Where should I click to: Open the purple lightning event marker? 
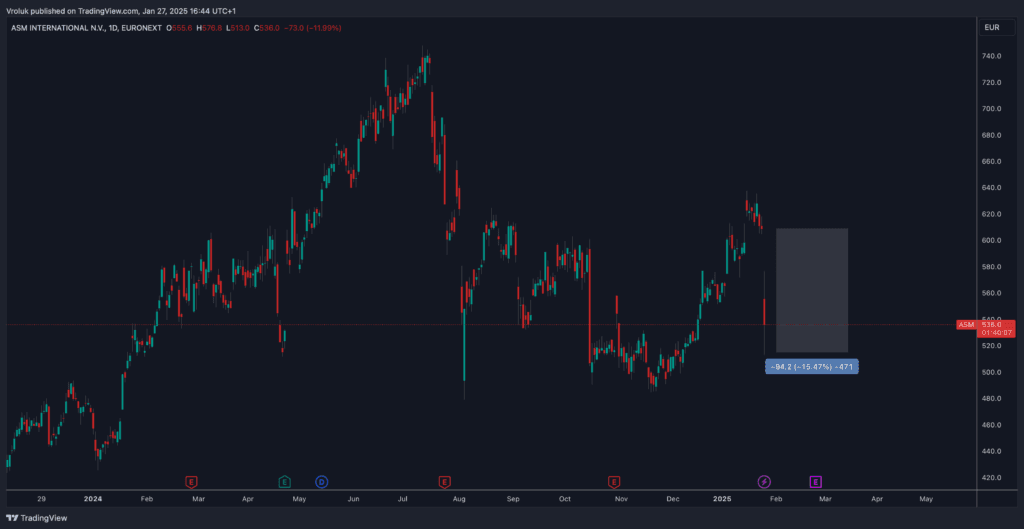tap(764, 482)
